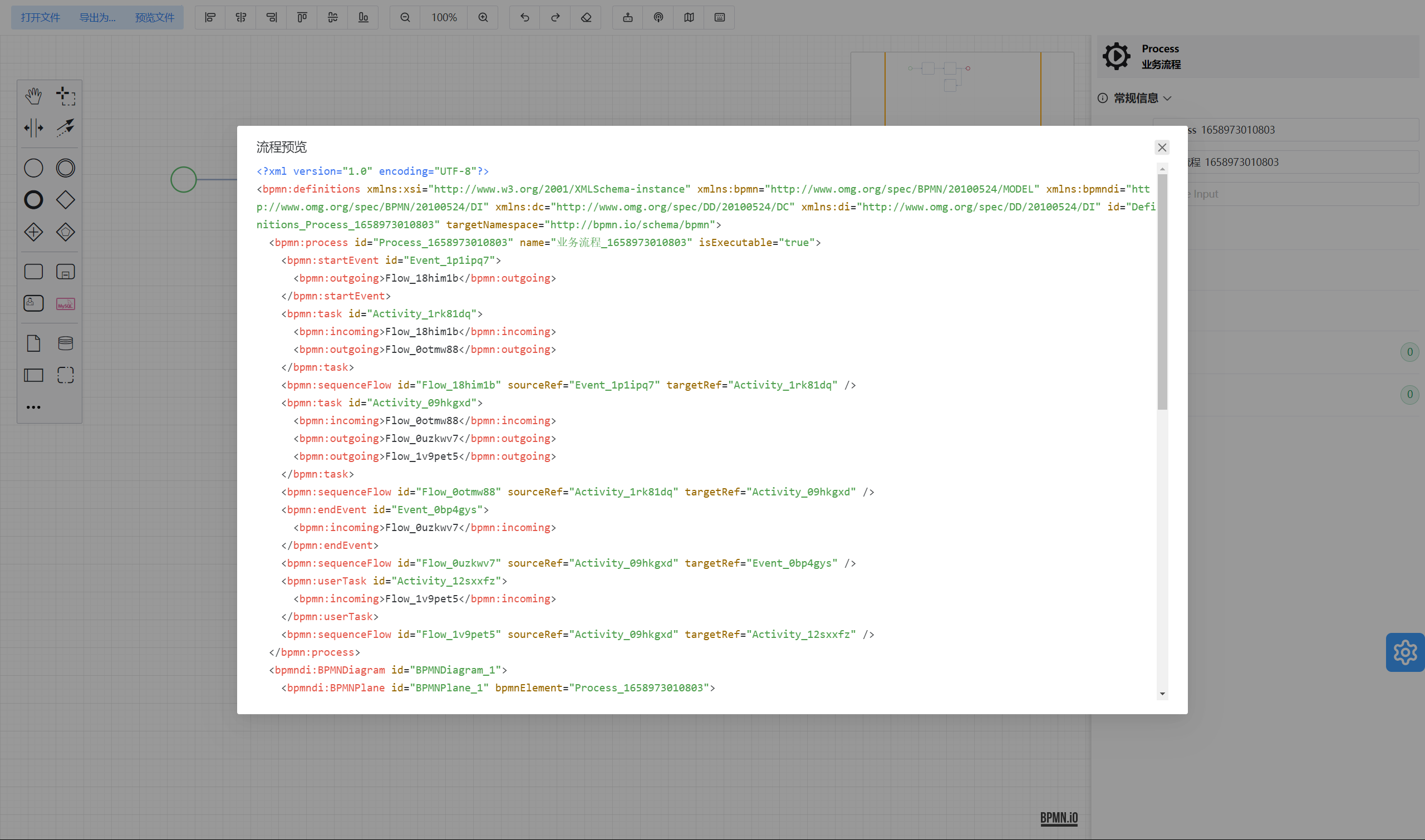Image resolution: width=1425 pixels, height=840 pixels.
Task: Create a user task from the palette
Action: click(33, 303)
